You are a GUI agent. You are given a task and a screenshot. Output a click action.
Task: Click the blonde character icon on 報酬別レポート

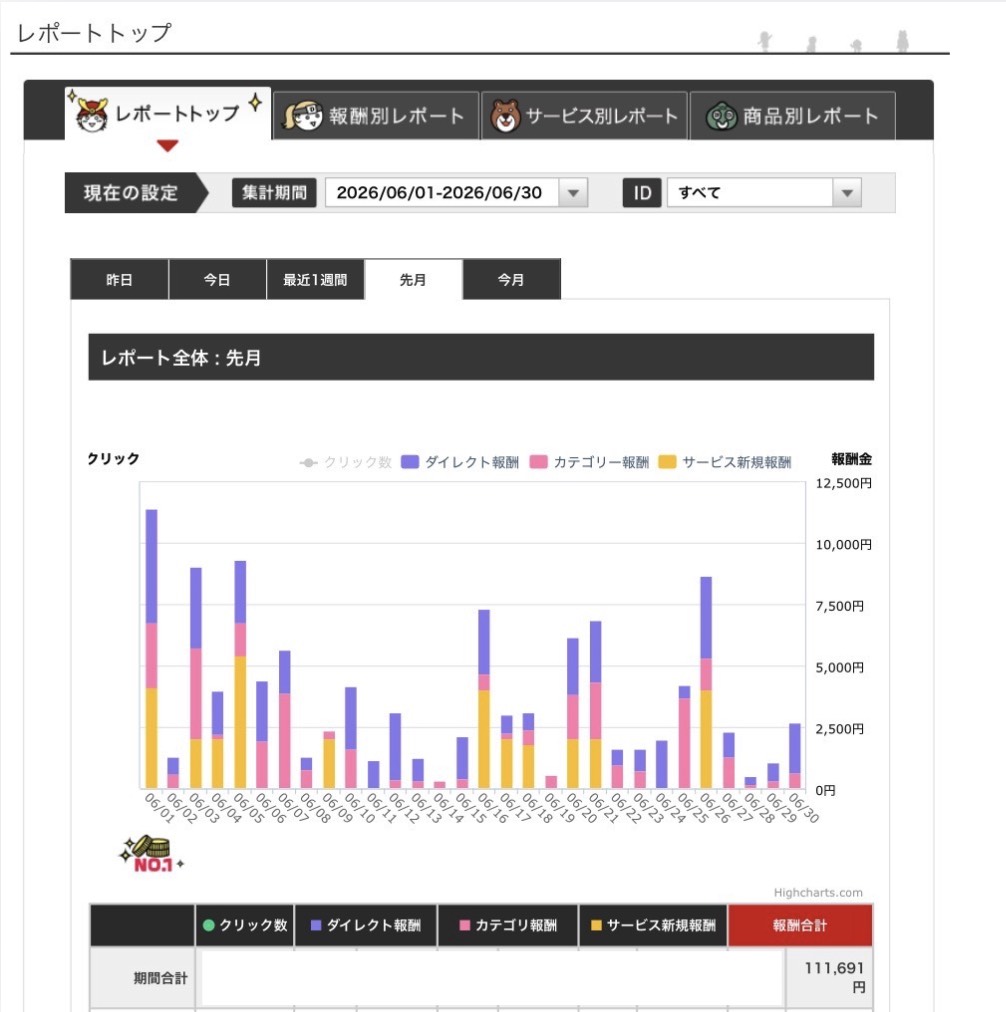[303, 116]
